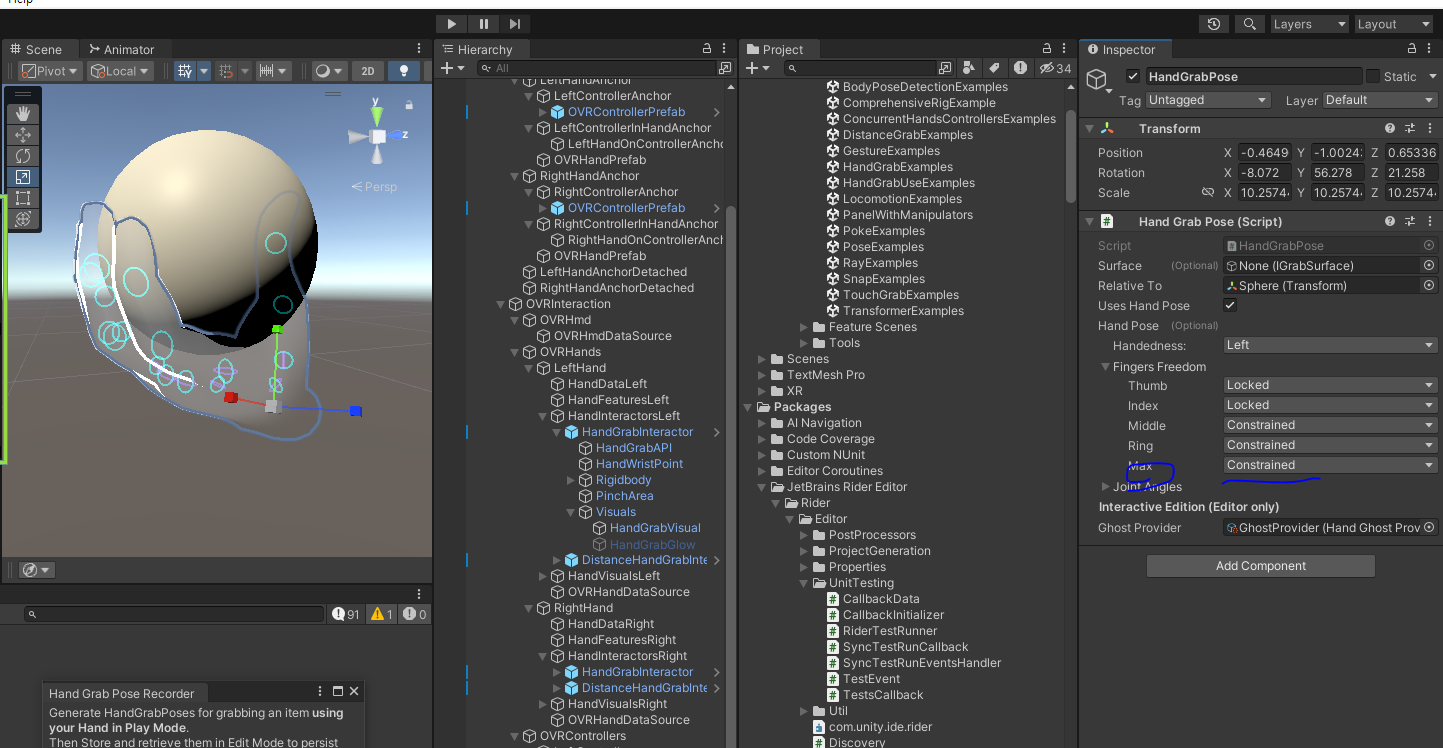1443x748 pixels.
Task: Select the Inspector tab
Action: [1121, 49]
